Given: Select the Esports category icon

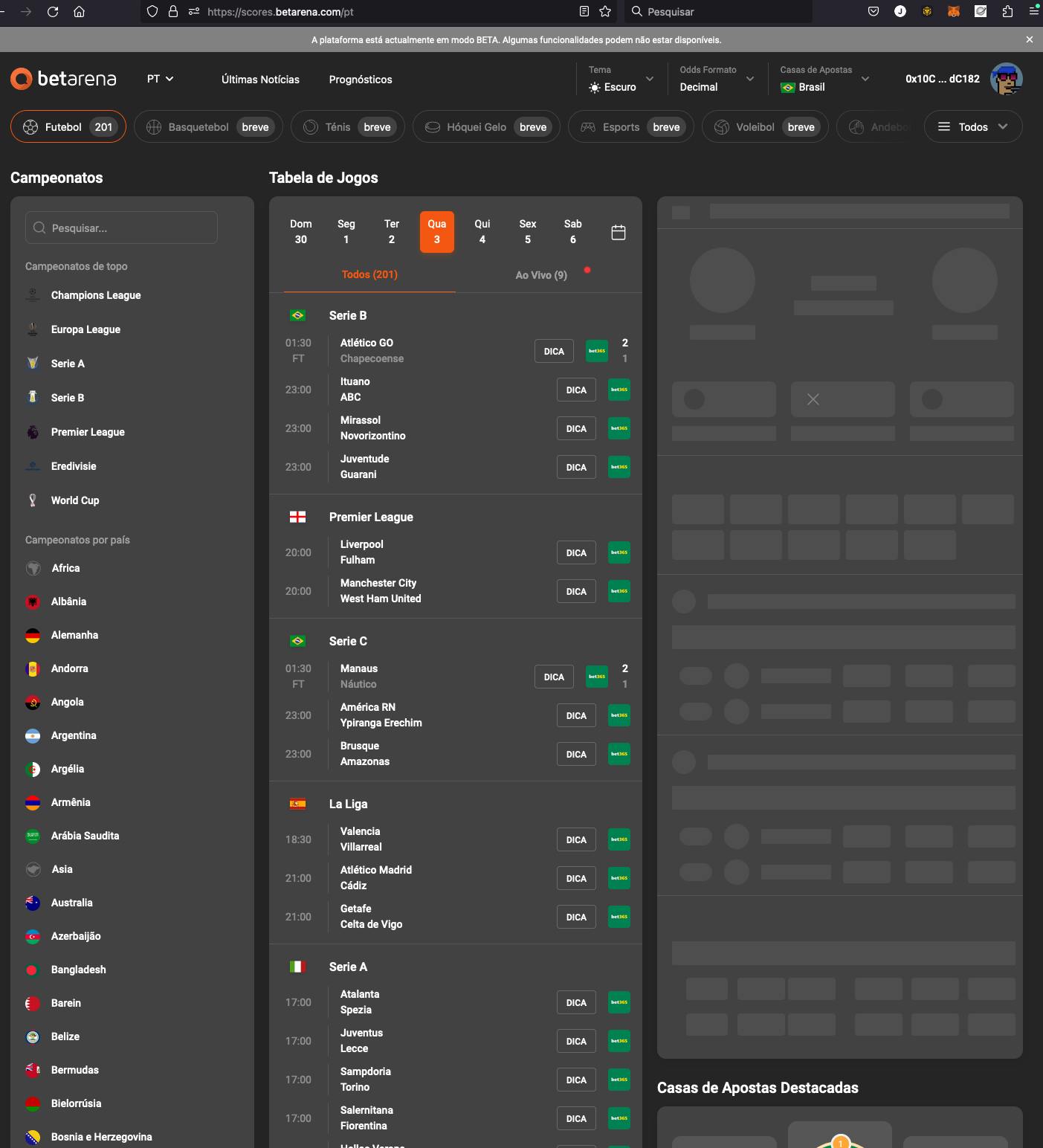Looking at the screenshot, I should [587, 126].
